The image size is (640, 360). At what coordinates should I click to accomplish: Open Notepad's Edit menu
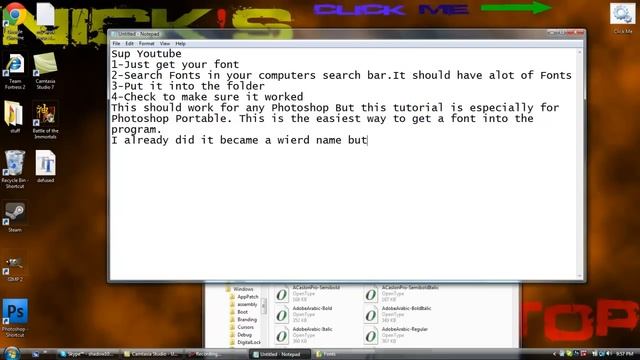129,44
